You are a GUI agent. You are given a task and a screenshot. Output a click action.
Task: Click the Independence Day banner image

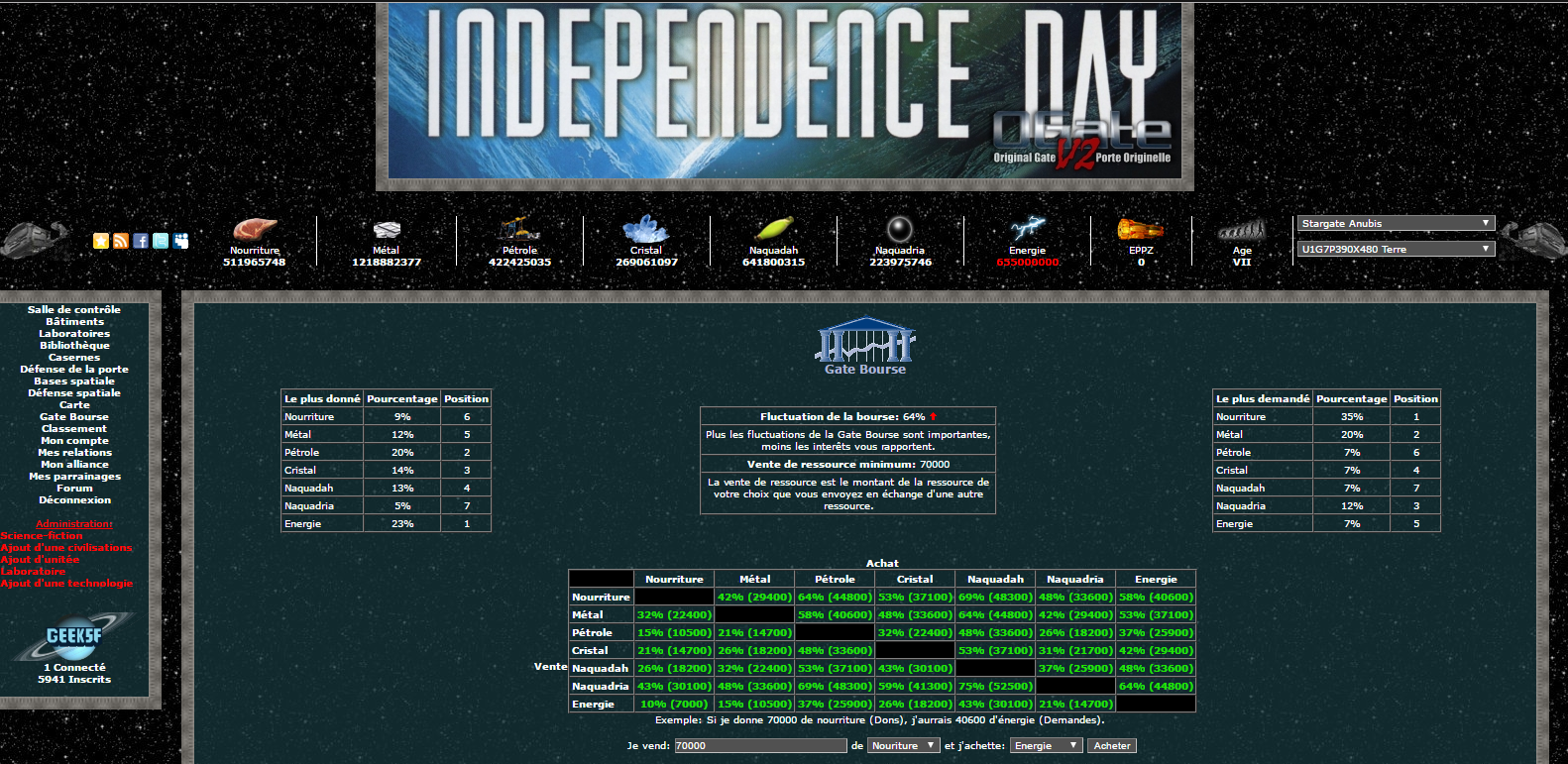(x=785, y=91)
